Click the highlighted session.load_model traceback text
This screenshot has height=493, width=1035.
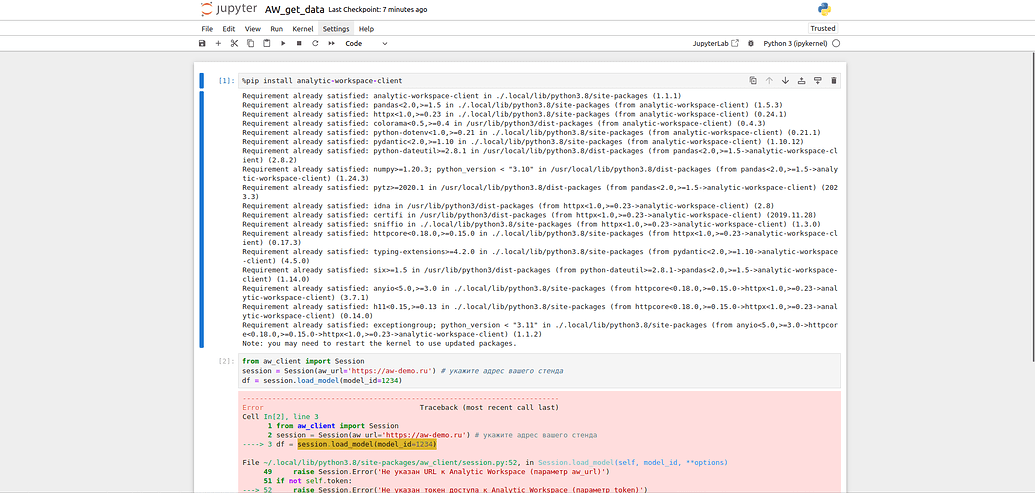coord(367,444)
